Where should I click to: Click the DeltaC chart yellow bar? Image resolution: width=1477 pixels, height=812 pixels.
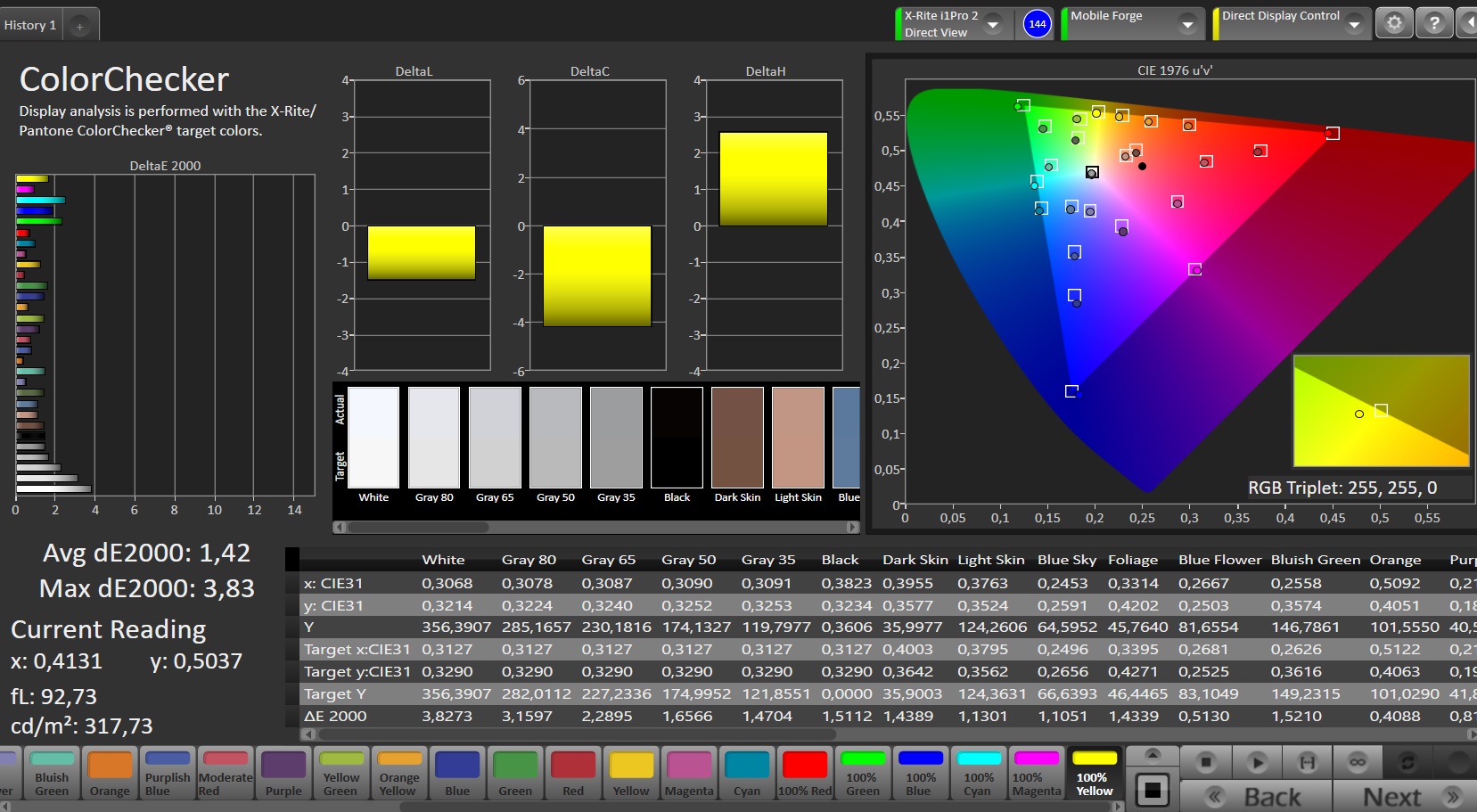(x=597, y=276)
